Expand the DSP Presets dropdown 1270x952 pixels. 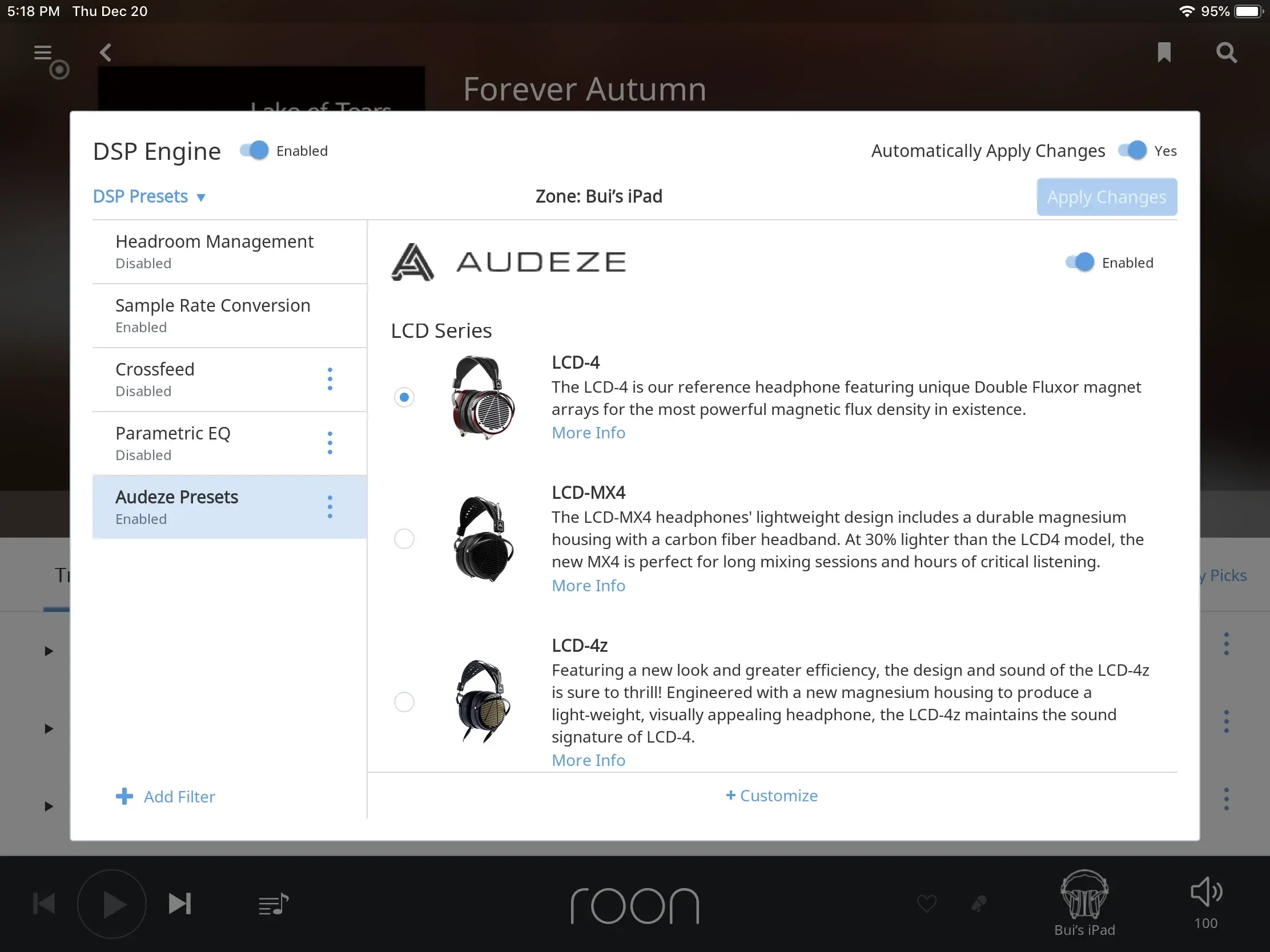(149, 196)
